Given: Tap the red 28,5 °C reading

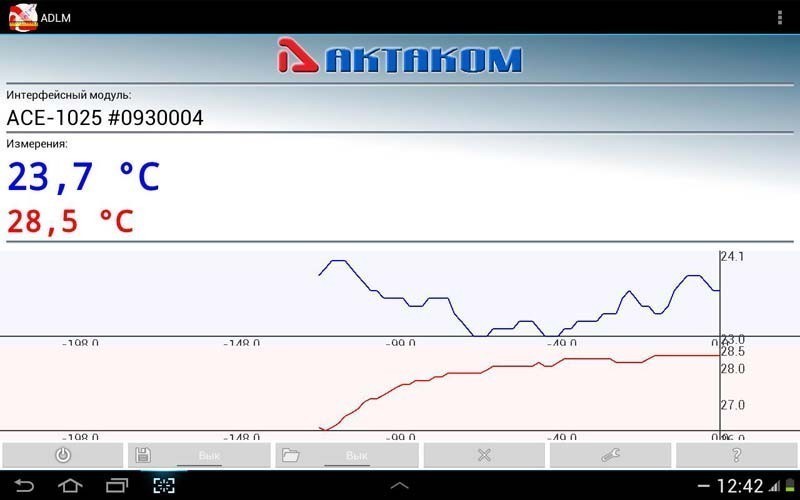Looking at the screenshot, I should (x=71, y=221).
